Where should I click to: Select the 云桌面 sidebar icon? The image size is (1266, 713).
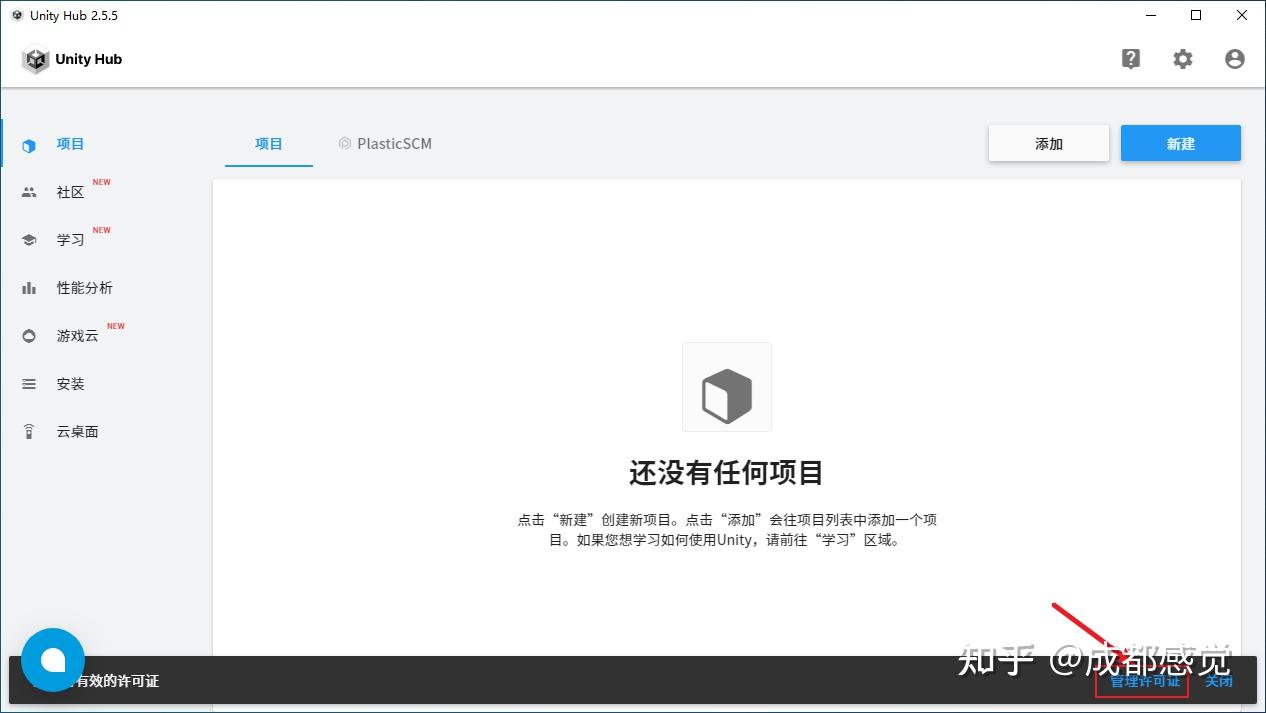pos(77,431)
